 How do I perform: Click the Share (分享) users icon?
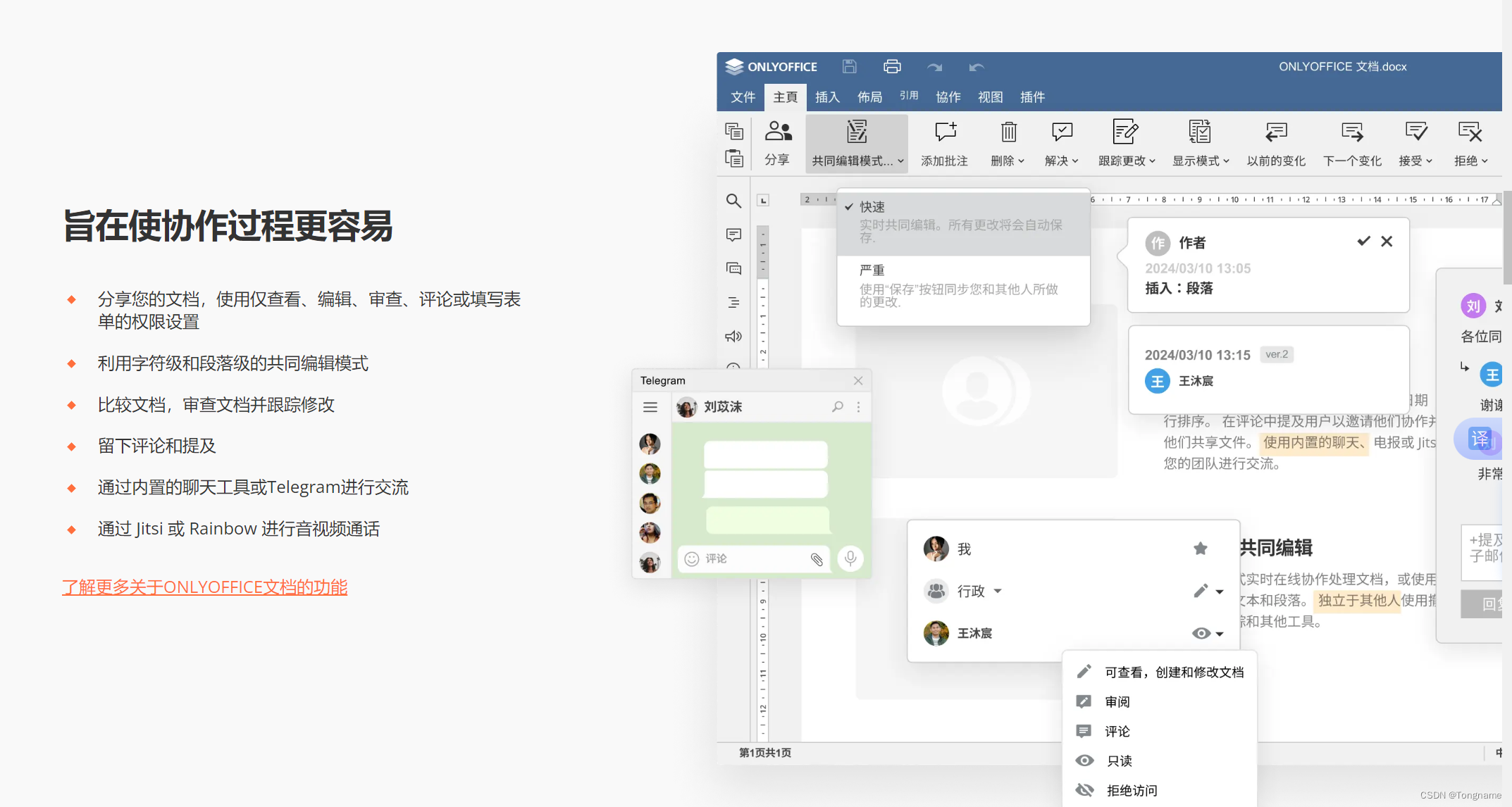[x=778, y=132]
